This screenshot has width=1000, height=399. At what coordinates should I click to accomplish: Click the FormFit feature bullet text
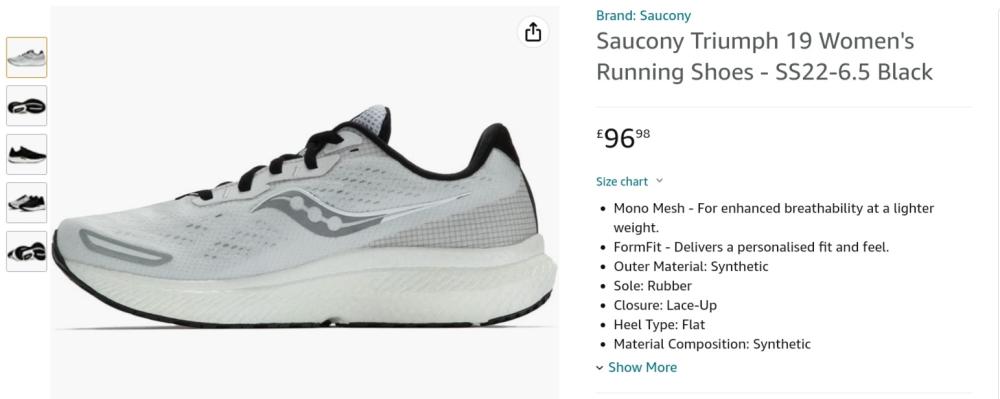tap(751, 247)
